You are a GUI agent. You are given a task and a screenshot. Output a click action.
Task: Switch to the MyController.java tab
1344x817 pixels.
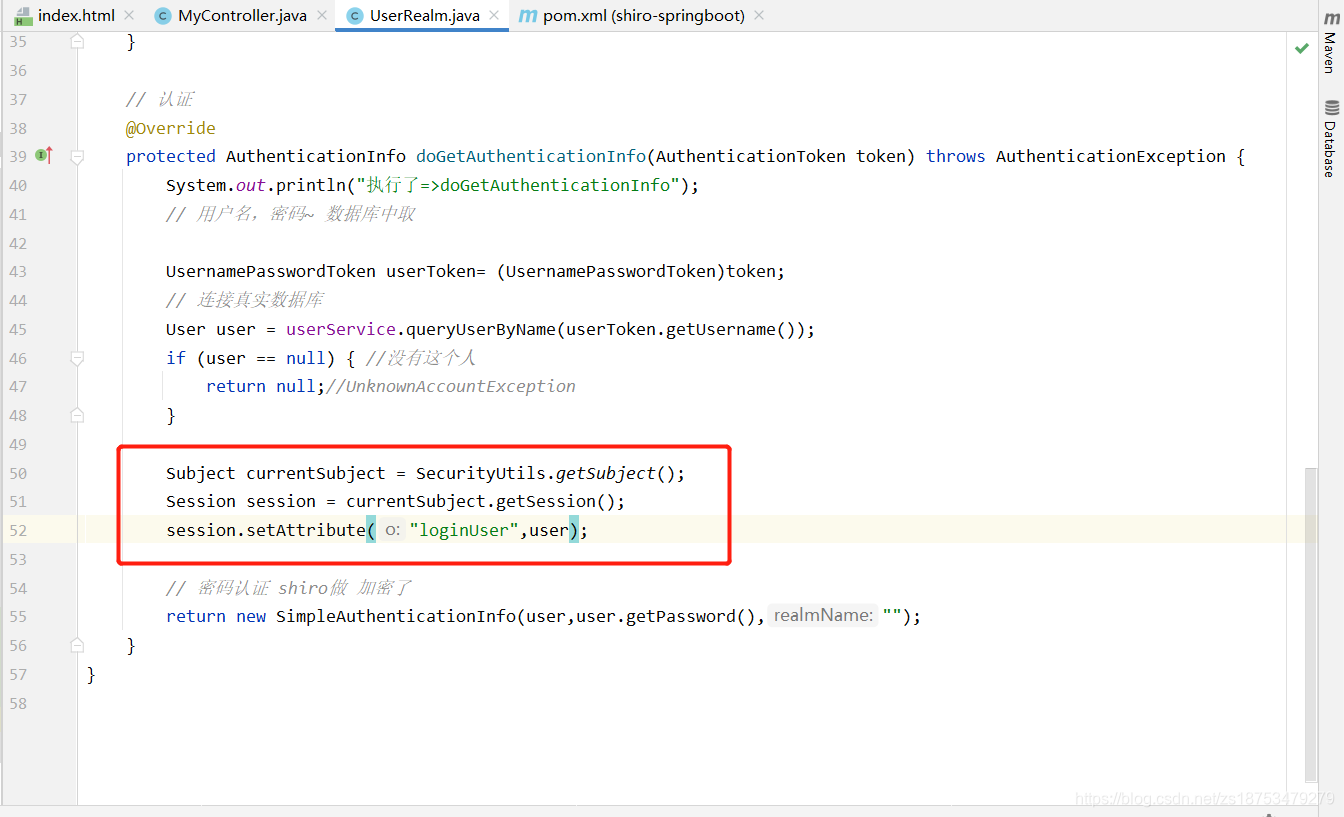point(242,16)
